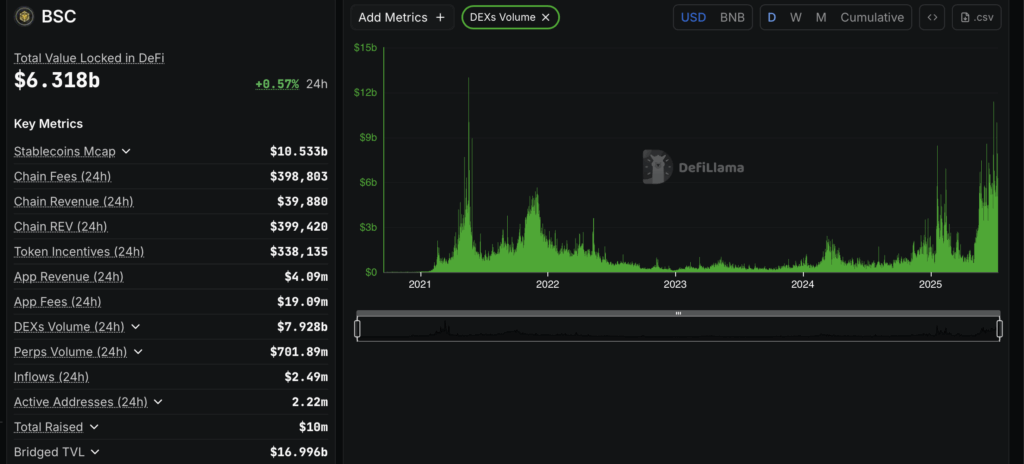Switch denomination to USD

tap(694, 18)
